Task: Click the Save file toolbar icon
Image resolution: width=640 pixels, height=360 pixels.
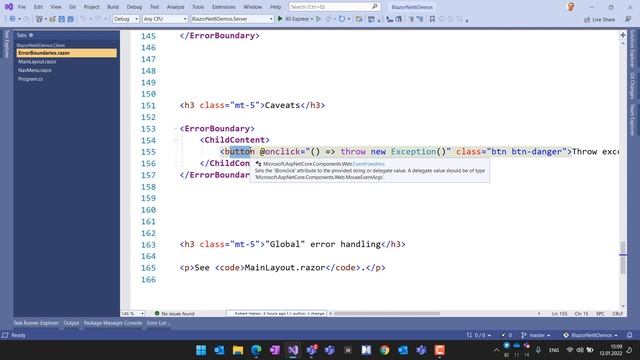Action: point(62,19)
